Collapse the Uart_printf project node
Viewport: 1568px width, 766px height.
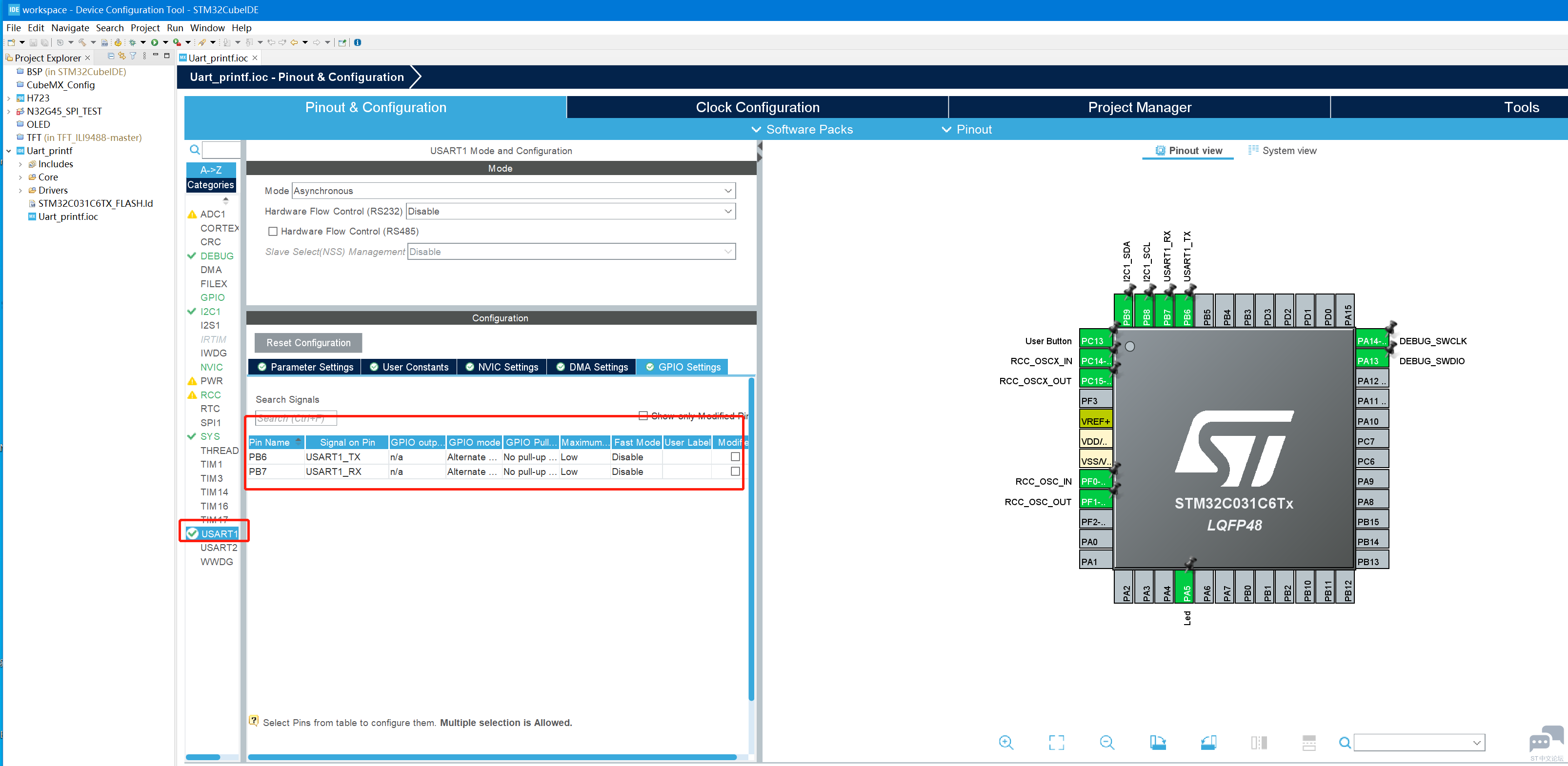[x=8, y=151]
